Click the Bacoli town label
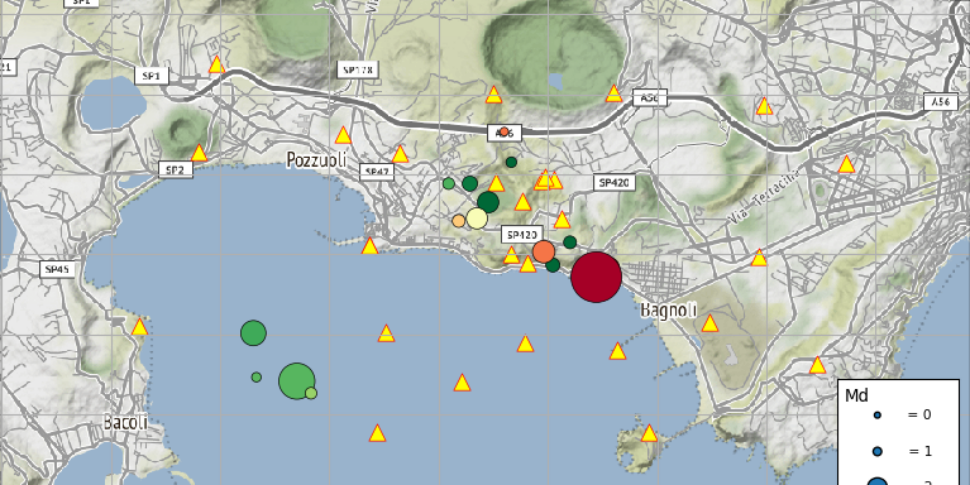The height and width of the screenshot is (485, 970). (126, 423)
